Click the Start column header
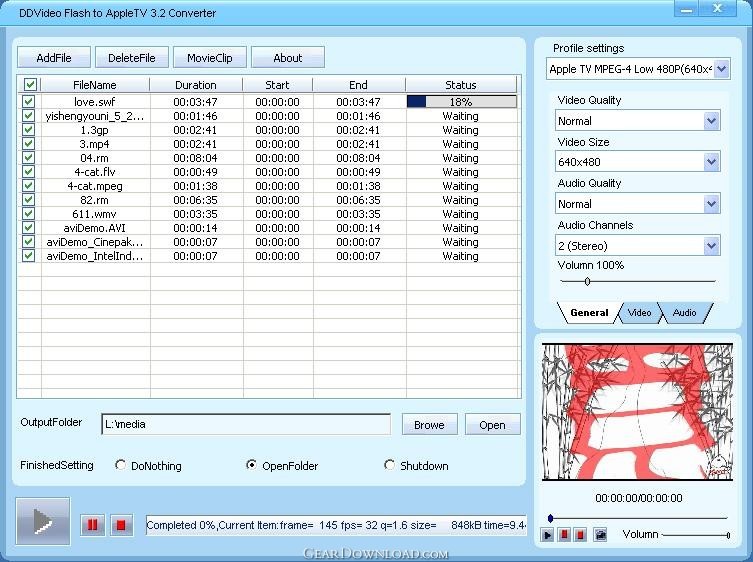This screenshot has height=562, width=753. (x=277, y=85)
